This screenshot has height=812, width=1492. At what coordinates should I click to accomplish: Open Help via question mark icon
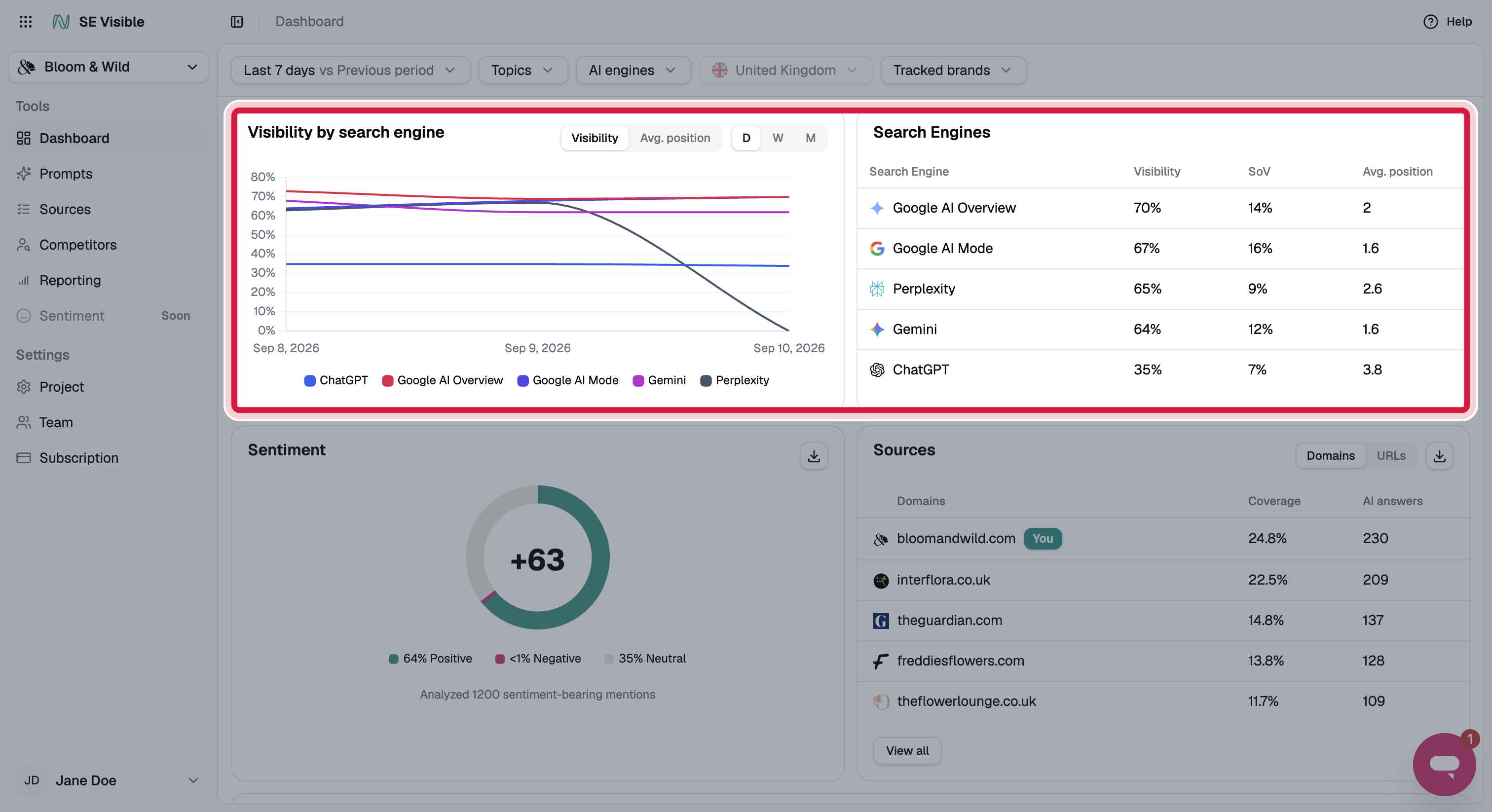pos(1431,21)
